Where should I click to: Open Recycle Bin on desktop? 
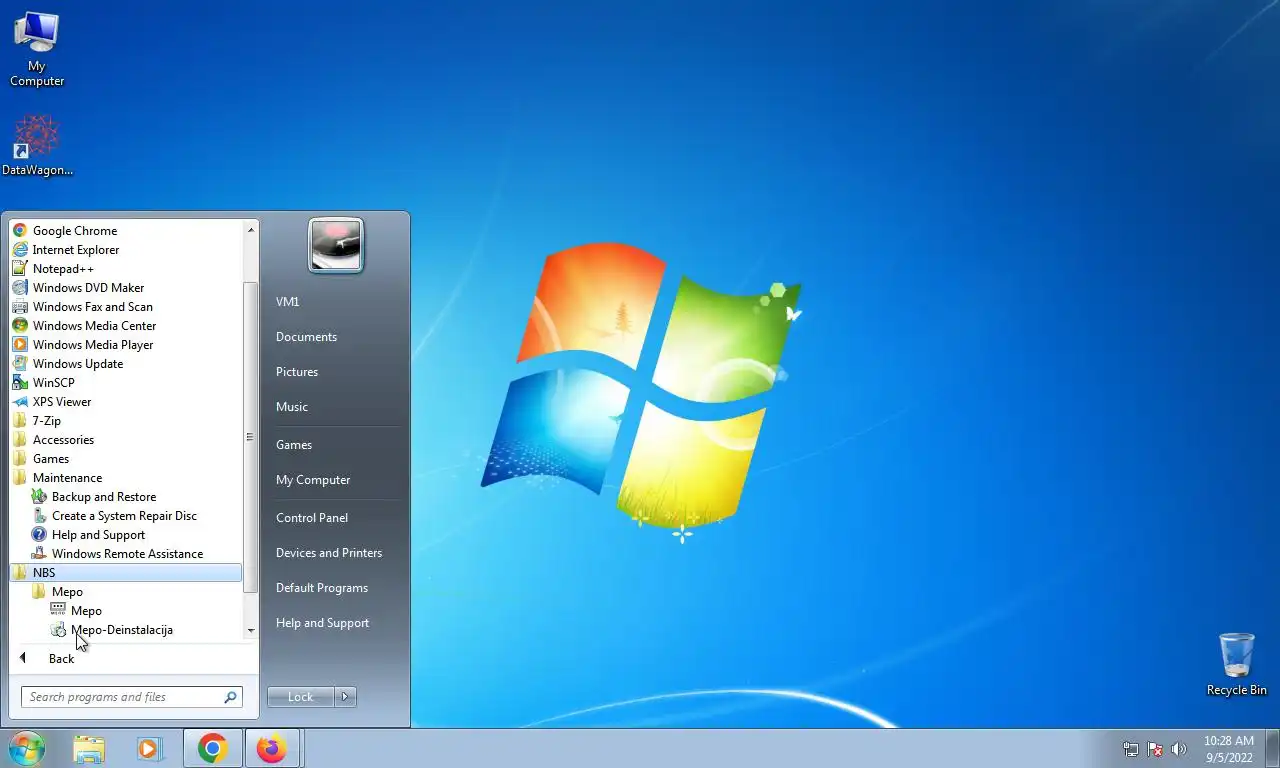(x=1237, y=664)
